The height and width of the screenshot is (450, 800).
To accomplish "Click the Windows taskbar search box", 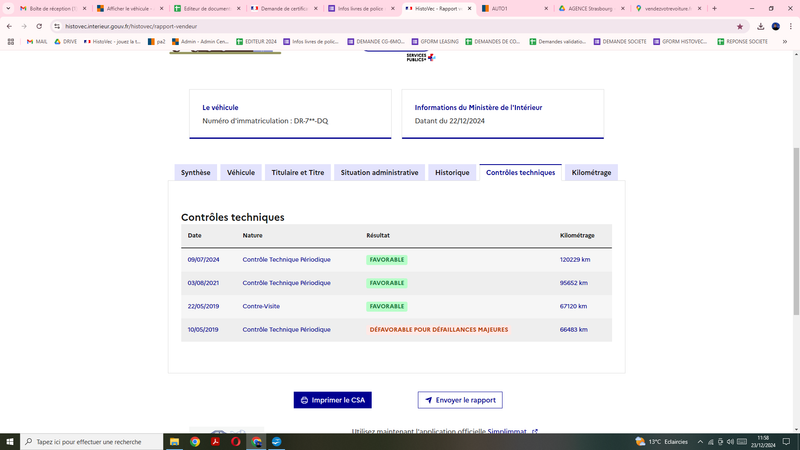I will (x=92, y=442).
